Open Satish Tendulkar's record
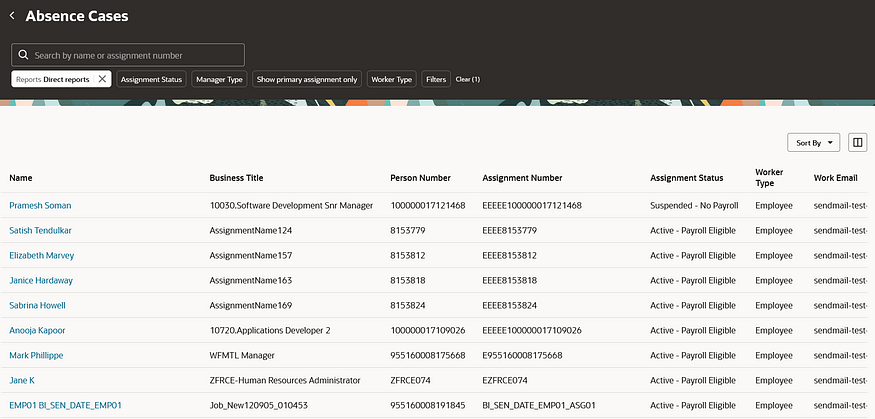Image resolution: width=875 pixels, height=419 pixels. click(x=40, y=230)
